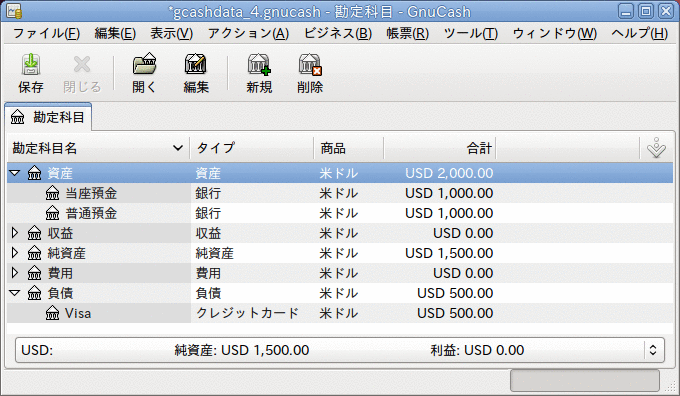680x396 pixels.
Task: Select the 普通預金 account row
Action: [x=340, y=213]
